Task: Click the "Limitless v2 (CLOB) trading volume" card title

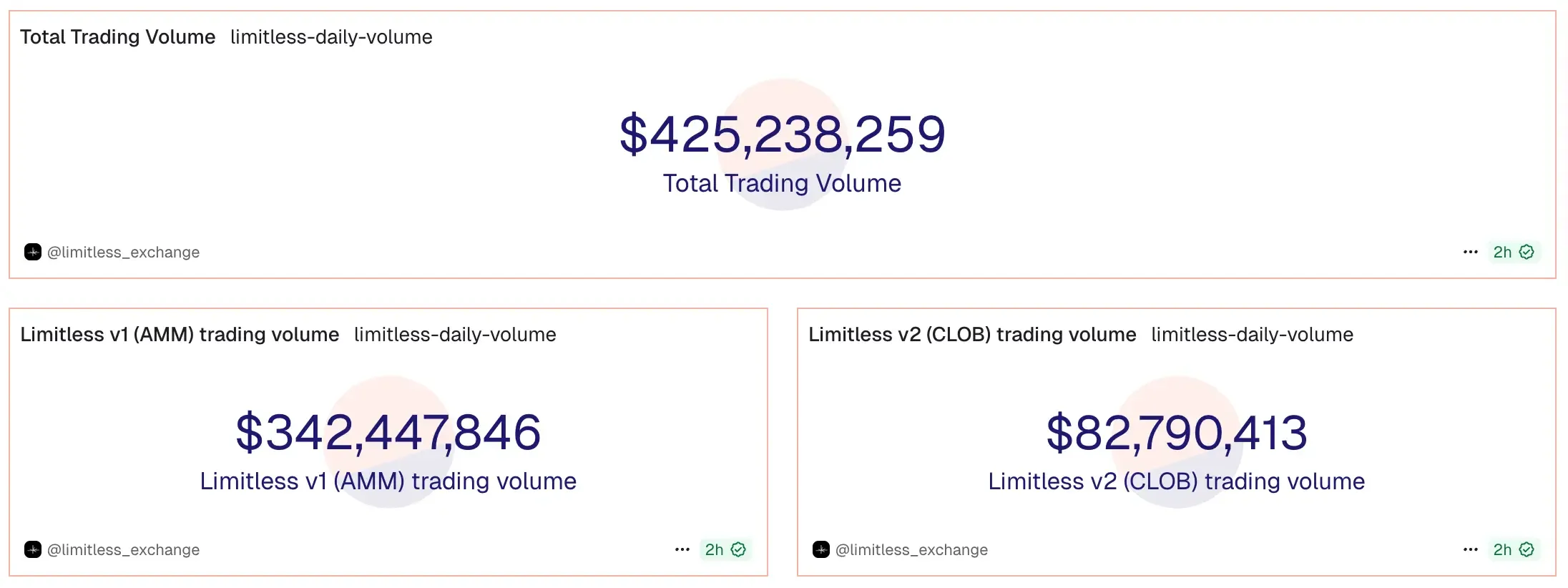Action: pos(972,334)
